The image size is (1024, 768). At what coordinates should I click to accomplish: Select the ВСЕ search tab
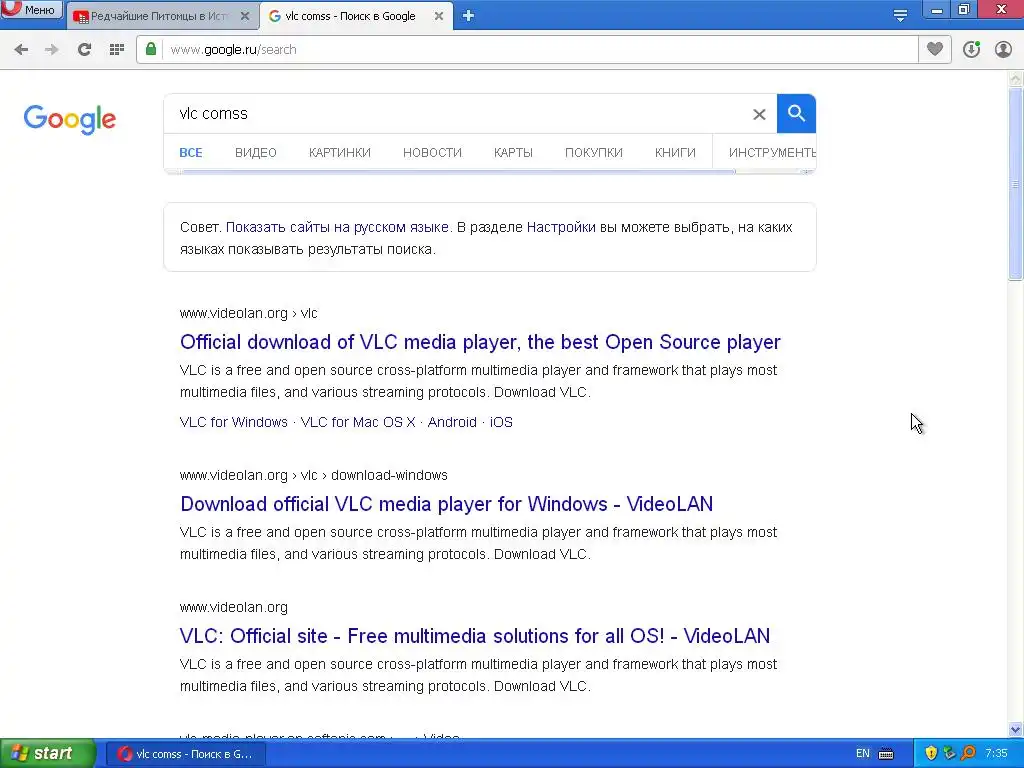[x=191, y=153]
